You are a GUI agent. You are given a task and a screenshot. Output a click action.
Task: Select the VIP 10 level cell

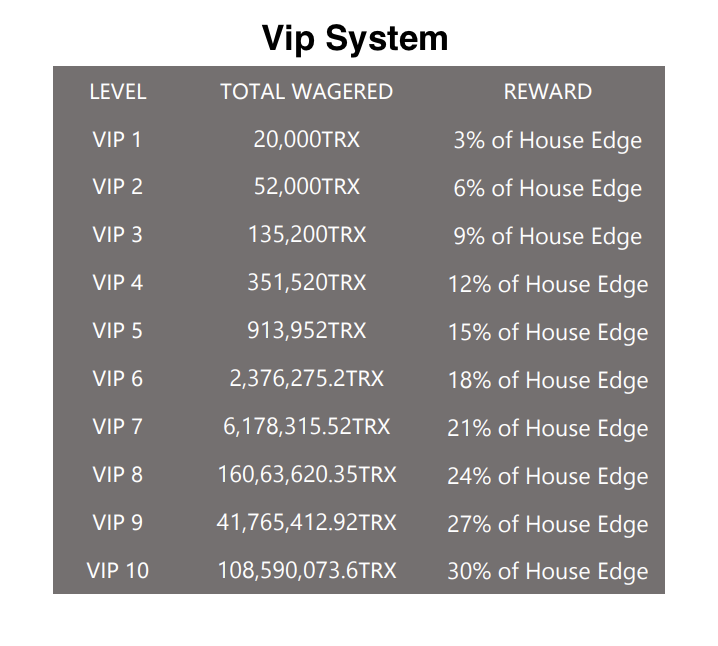point(118,571)
